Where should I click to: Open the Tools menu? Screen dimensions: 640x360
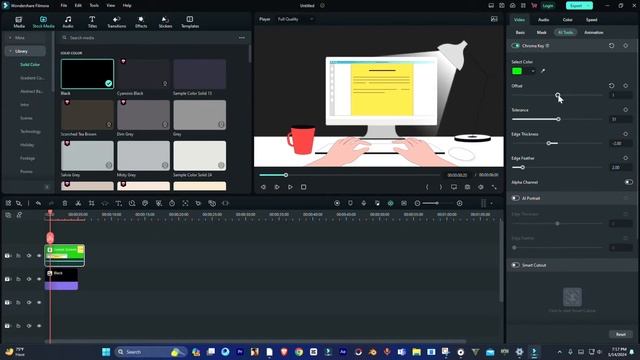pos(94,6)
